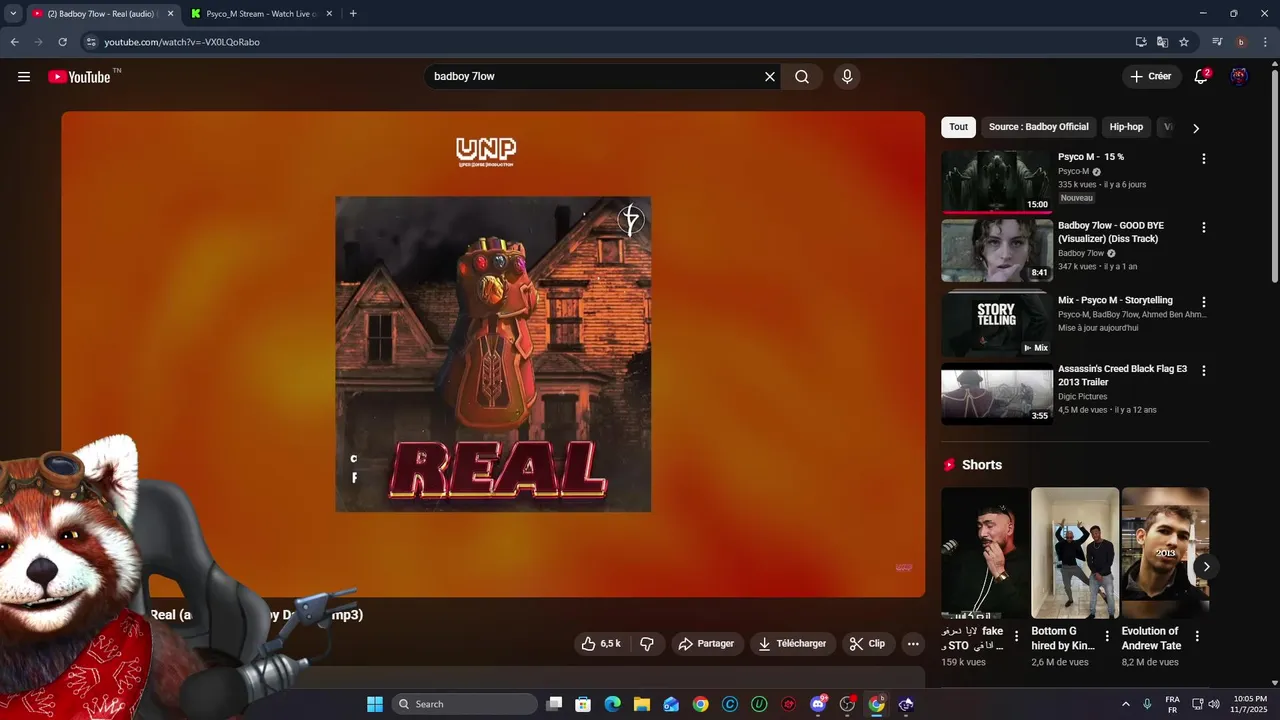This screenshot has height=720, width=1280.
Task: Expand the Windows system tray hidden icons
Action: [1126, 704]
